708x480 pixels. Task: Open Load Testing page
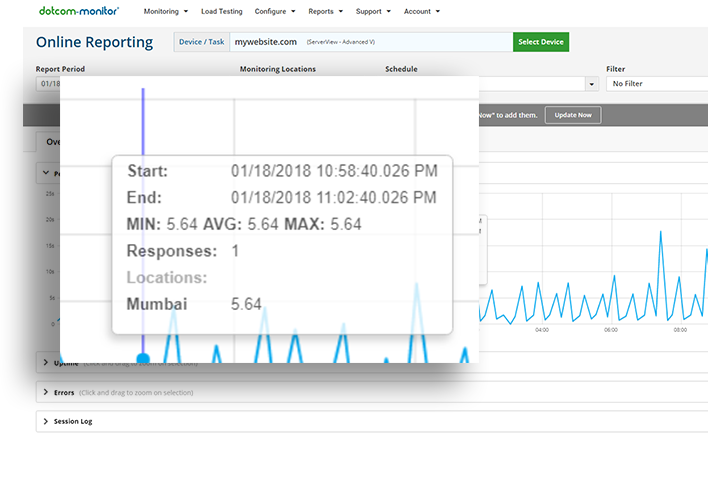[222, 12]
